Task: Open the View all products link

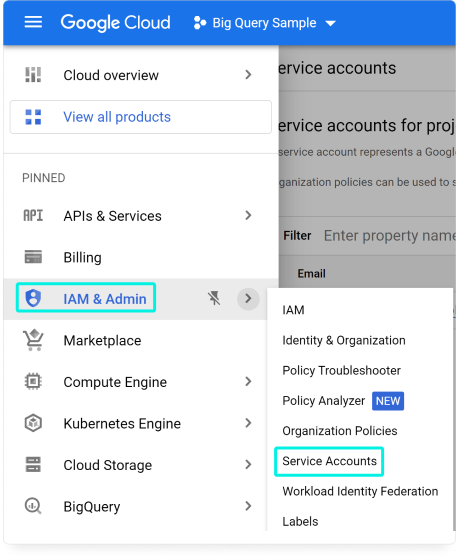Action: tap(117, 117)
